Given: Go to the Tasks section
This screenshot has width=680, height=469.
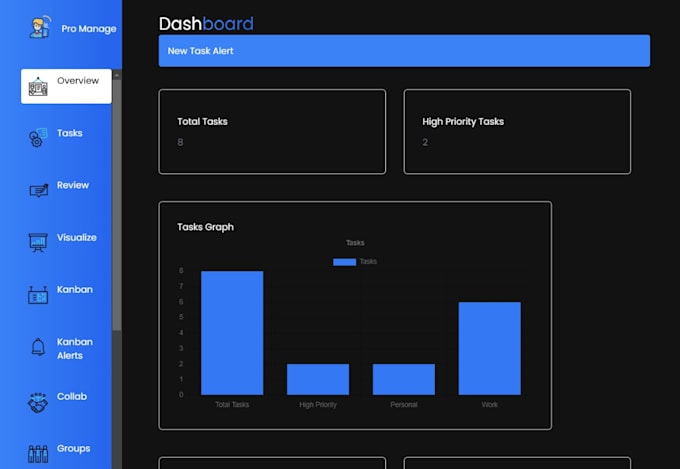Looking at the screenshot, I should click(69, 133).
